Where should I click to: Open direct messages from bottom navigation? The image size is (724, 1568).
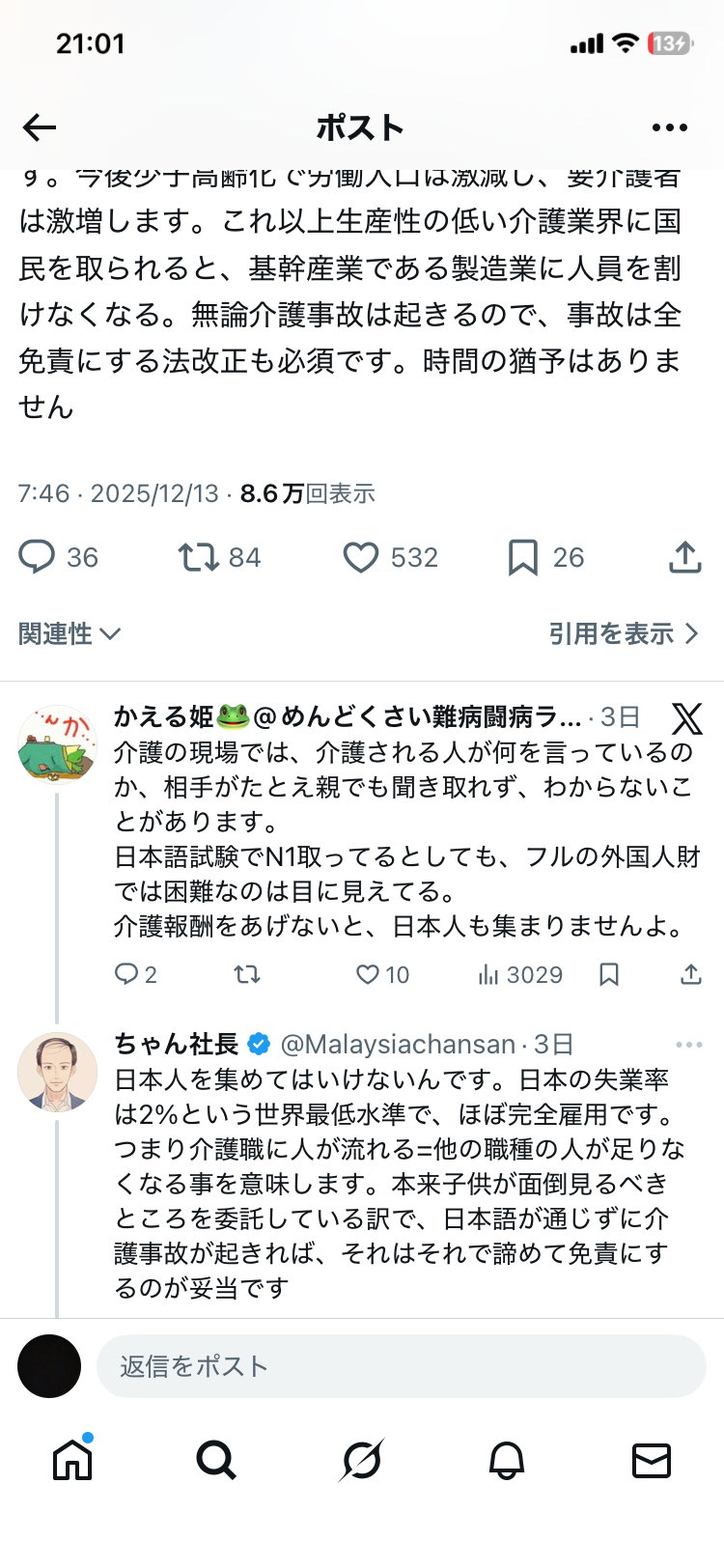652,1461
